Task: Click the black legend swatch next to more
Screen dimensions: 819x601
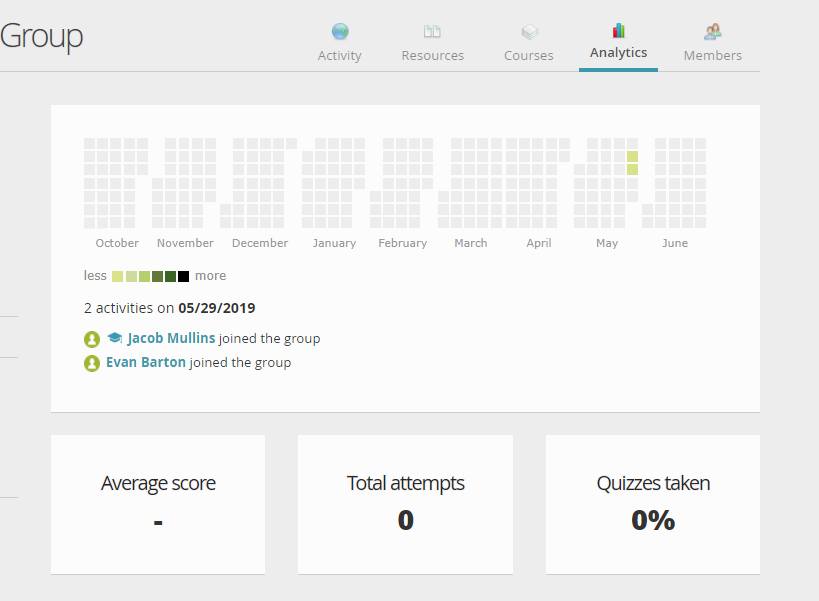Action: tap(183, 276)
